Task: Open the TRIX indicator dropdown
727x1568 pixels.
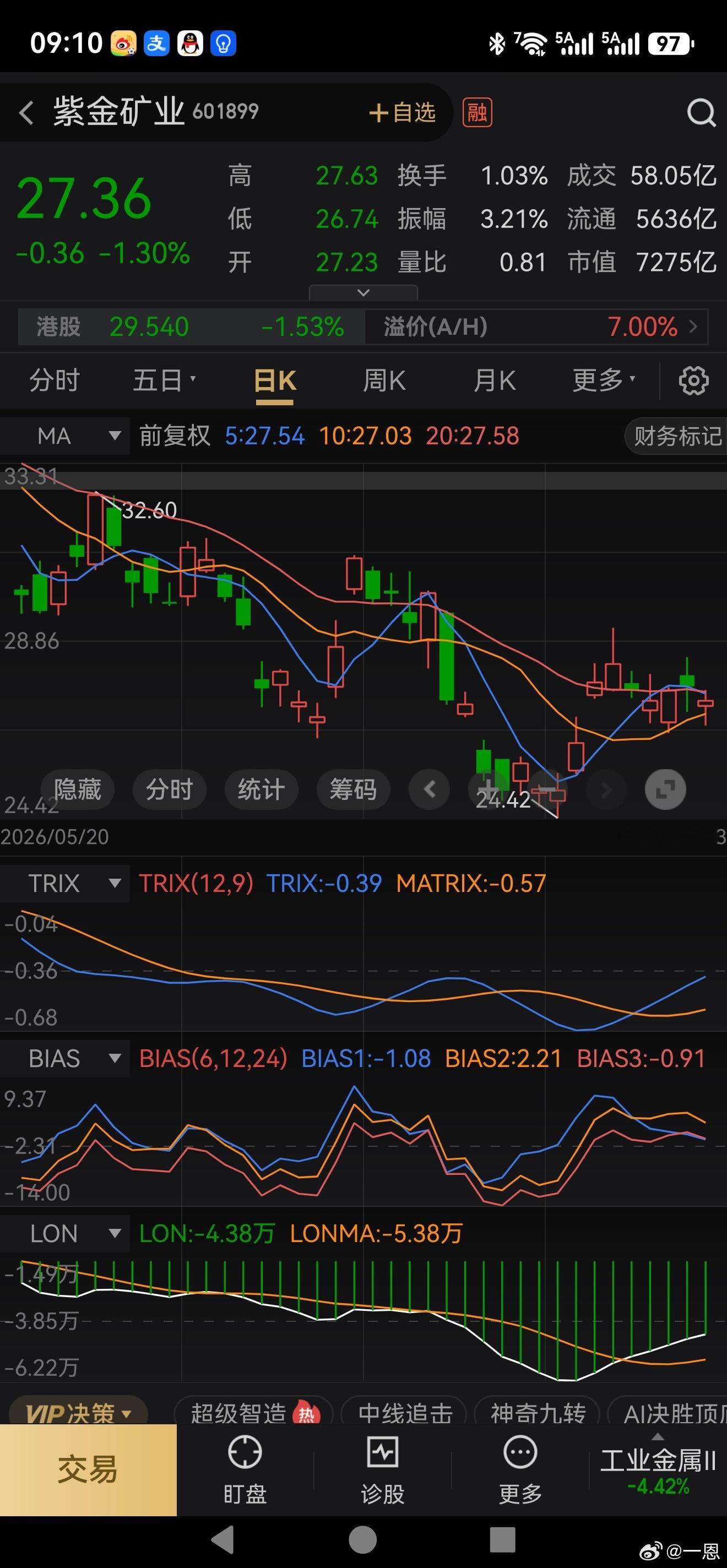Action: click(64, 883)
